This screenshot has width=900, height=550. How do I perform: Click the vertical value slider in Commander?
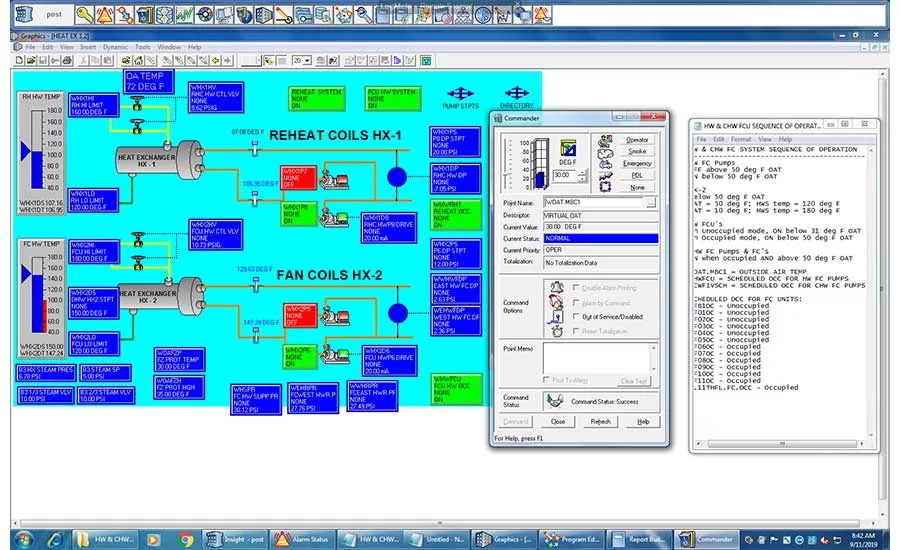(507, 165)
